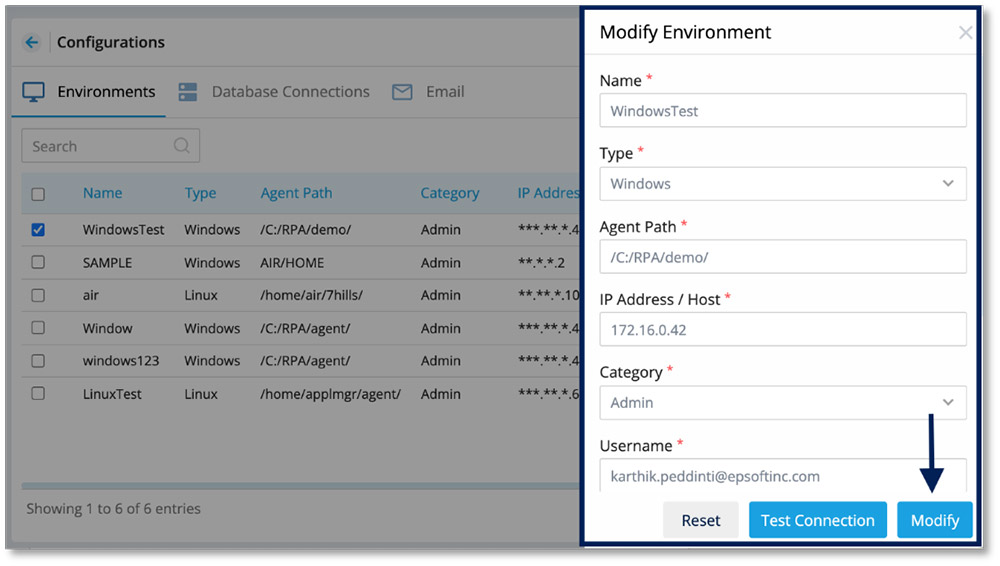Toggle the select-all header checkbox

38,194
